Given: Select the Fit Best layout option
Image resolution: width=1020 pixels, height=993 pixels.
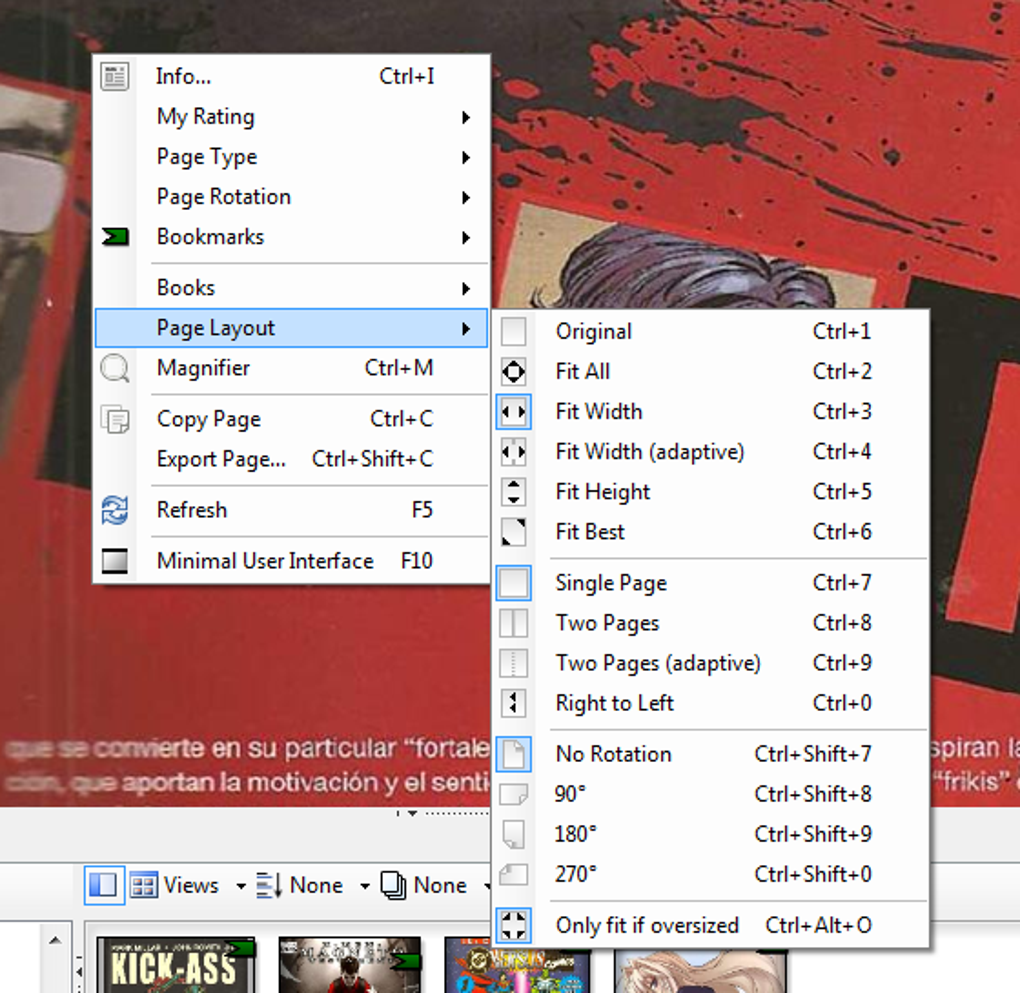Looking at the screenshot, I should click(x=711, y=532).
